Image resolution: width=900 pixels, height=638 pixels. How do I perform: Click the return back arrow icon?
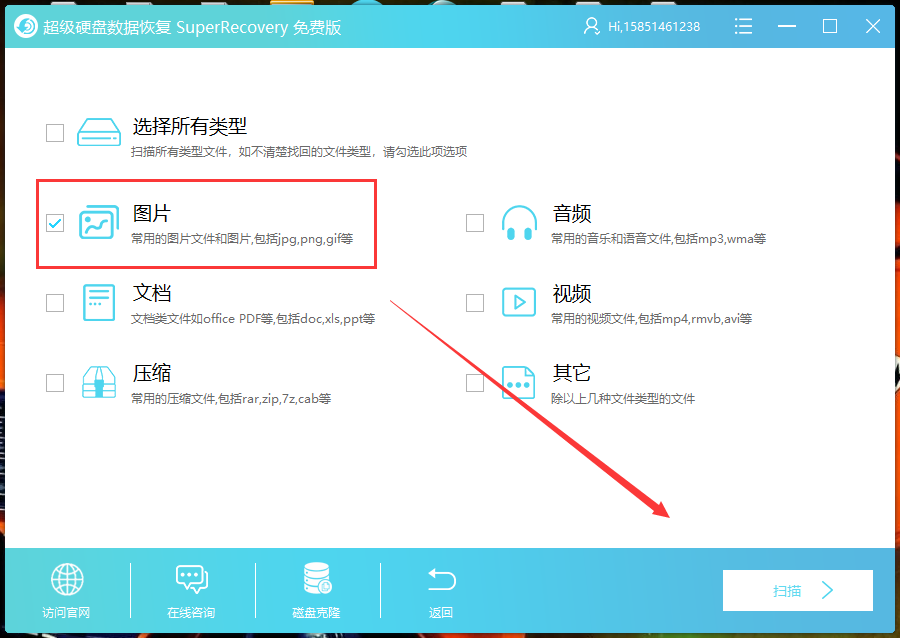[441, 579]
